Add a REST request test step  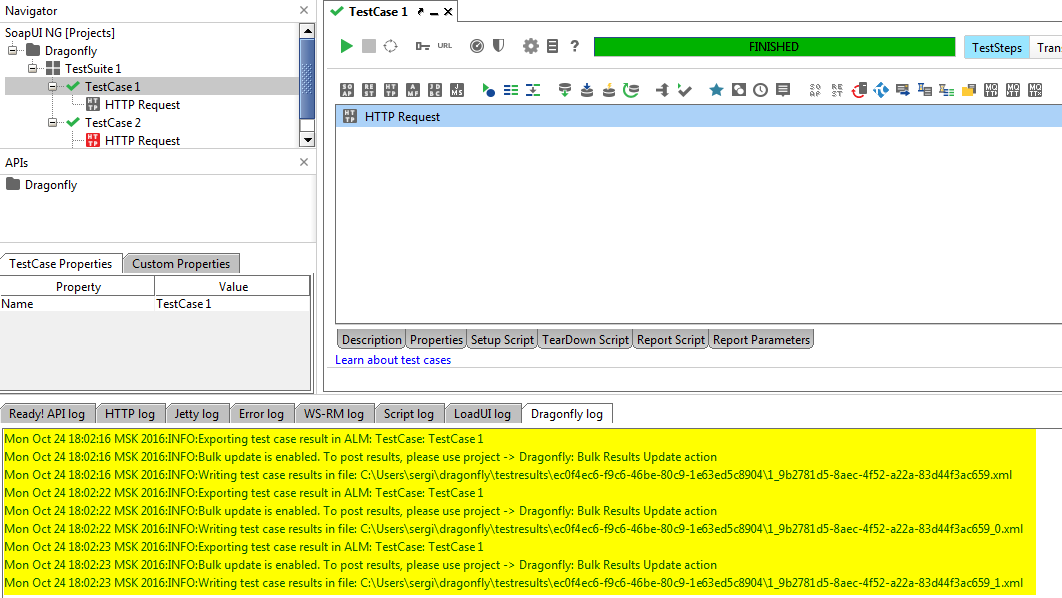point(369,90)
